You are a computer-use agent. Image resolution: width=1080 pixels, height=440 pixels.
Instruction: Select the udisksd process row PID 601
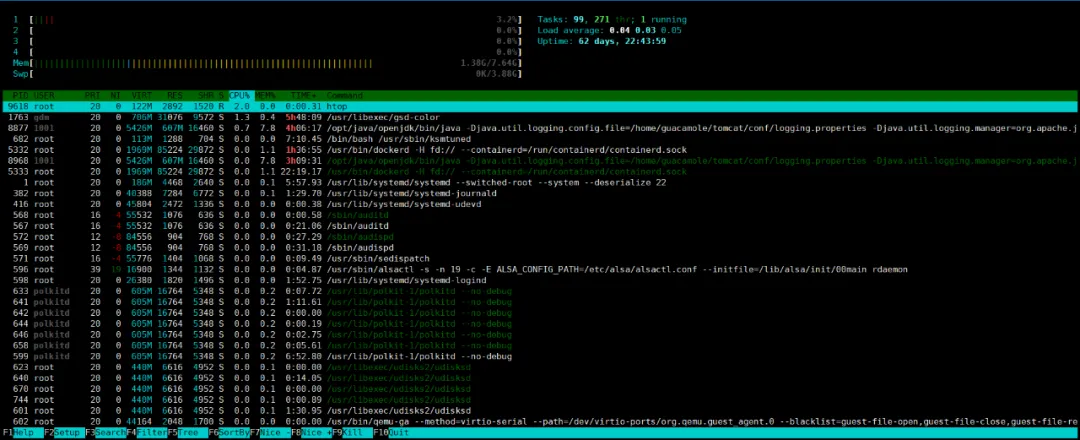point(540,410)
